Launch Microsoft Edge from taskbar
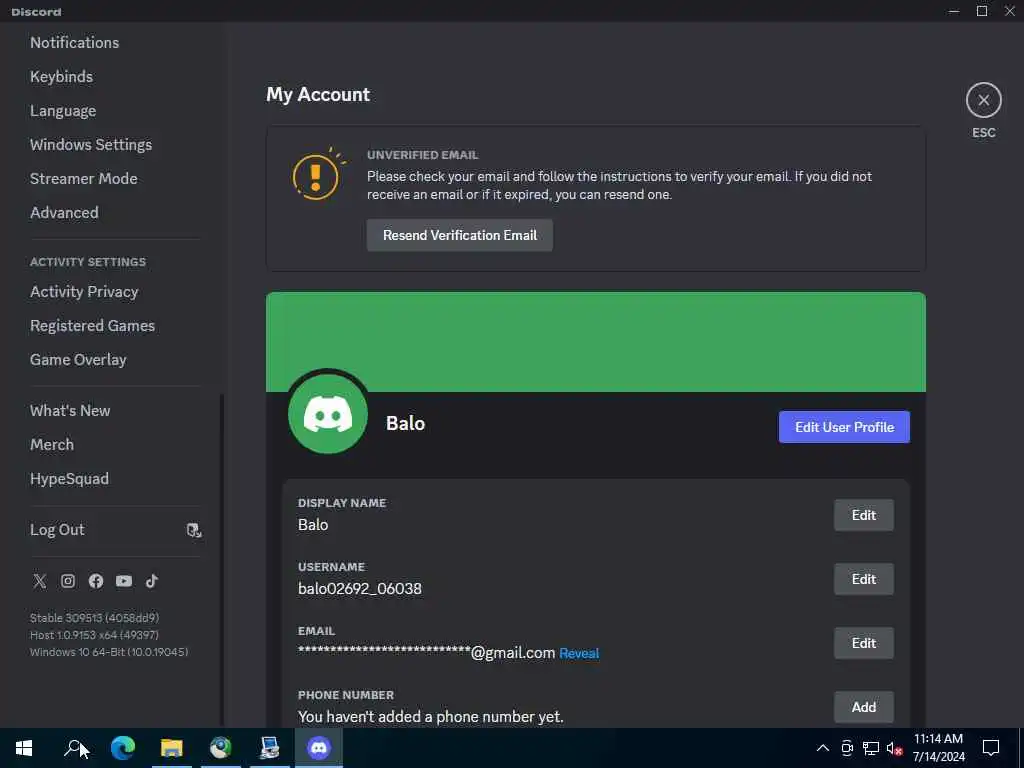1024x768 pixels. [122, 748]
